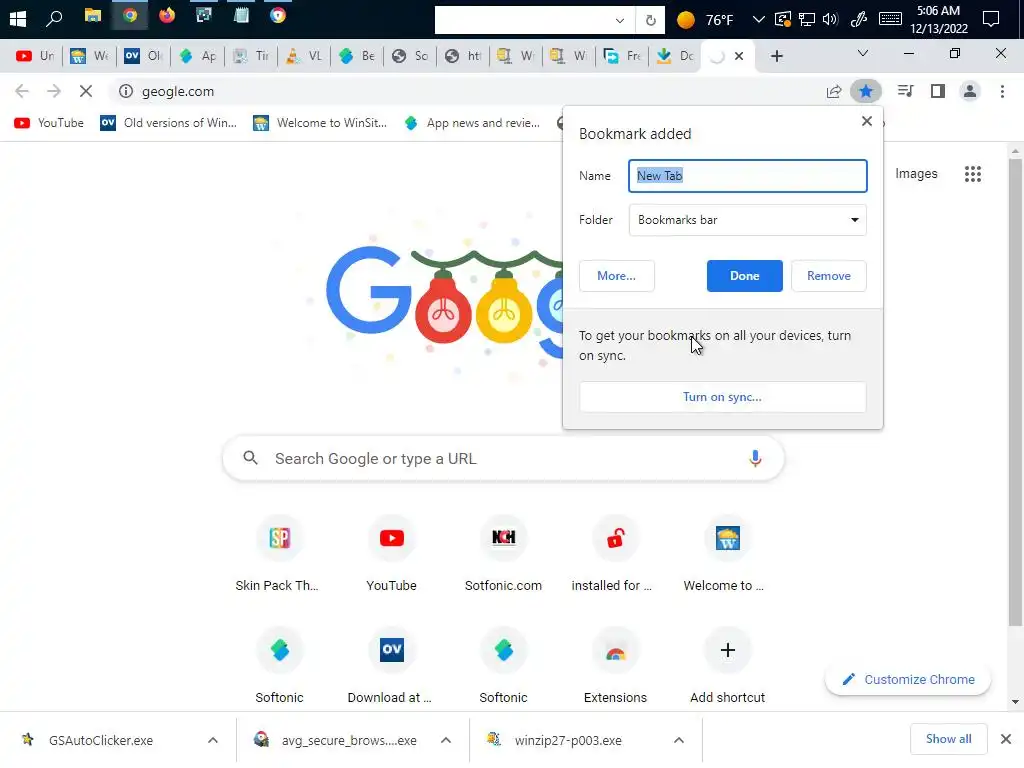This screenshot has width=1024, height=768.
Task: Click the taskbar refresh icon
Action: click(650, 20)
